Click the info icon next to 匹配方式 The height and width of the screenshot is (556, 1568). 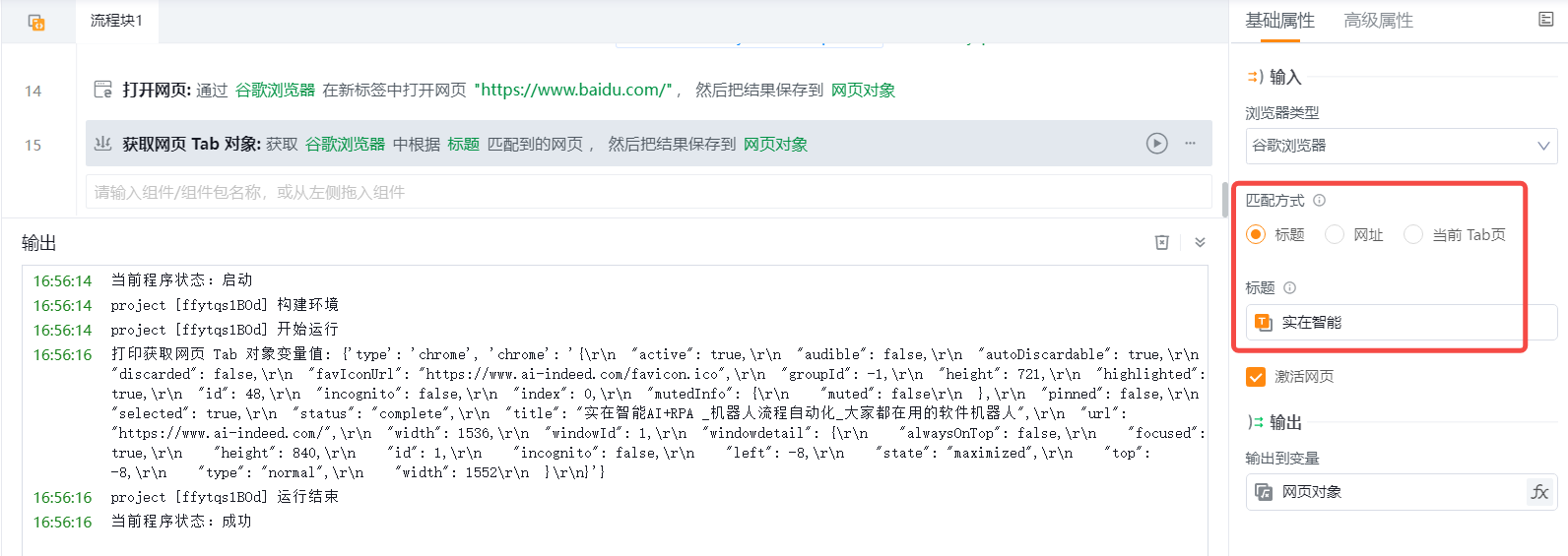(1319, 200)
